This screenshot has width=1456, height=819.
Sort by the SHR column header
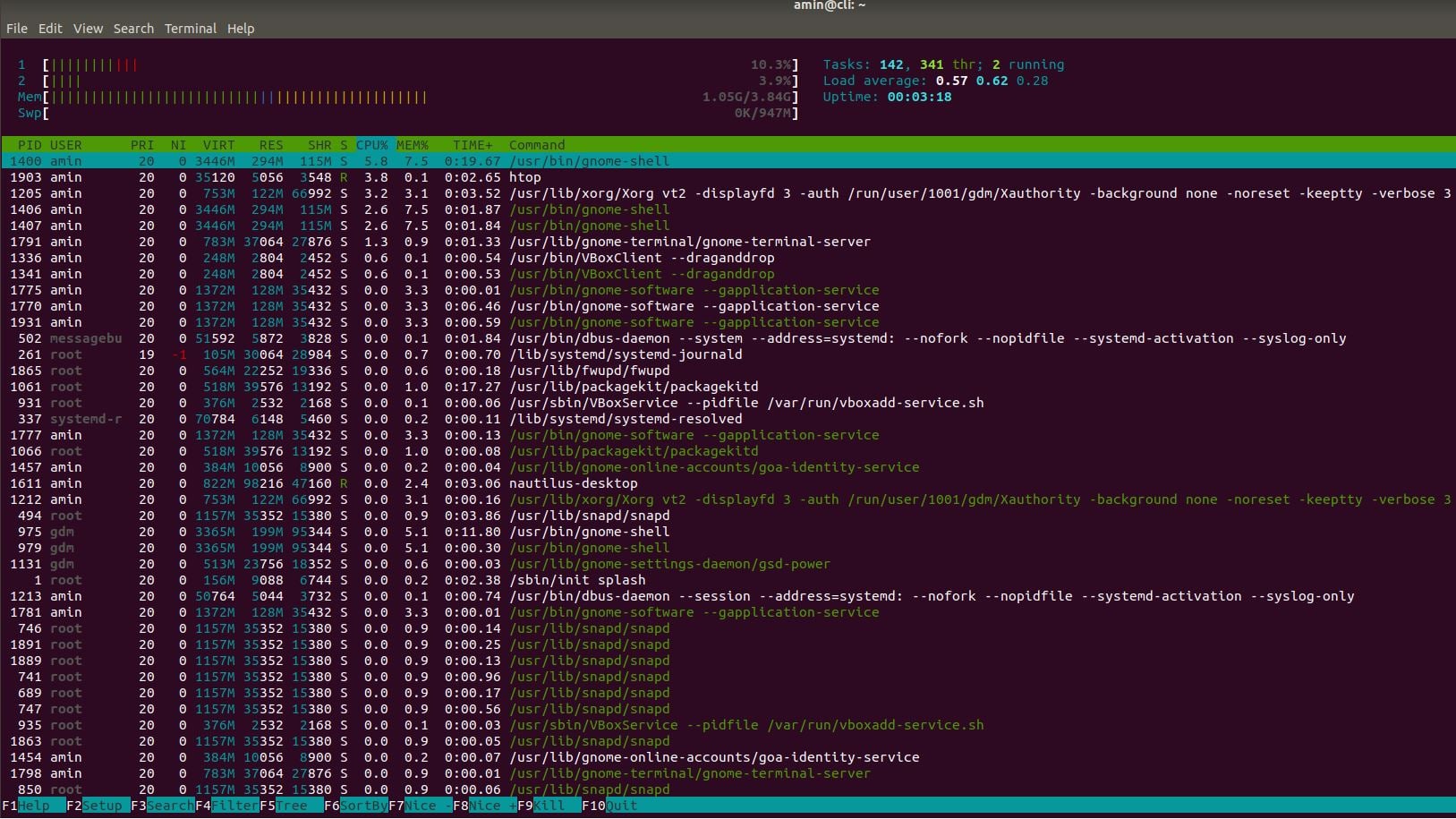click(319, 145)
